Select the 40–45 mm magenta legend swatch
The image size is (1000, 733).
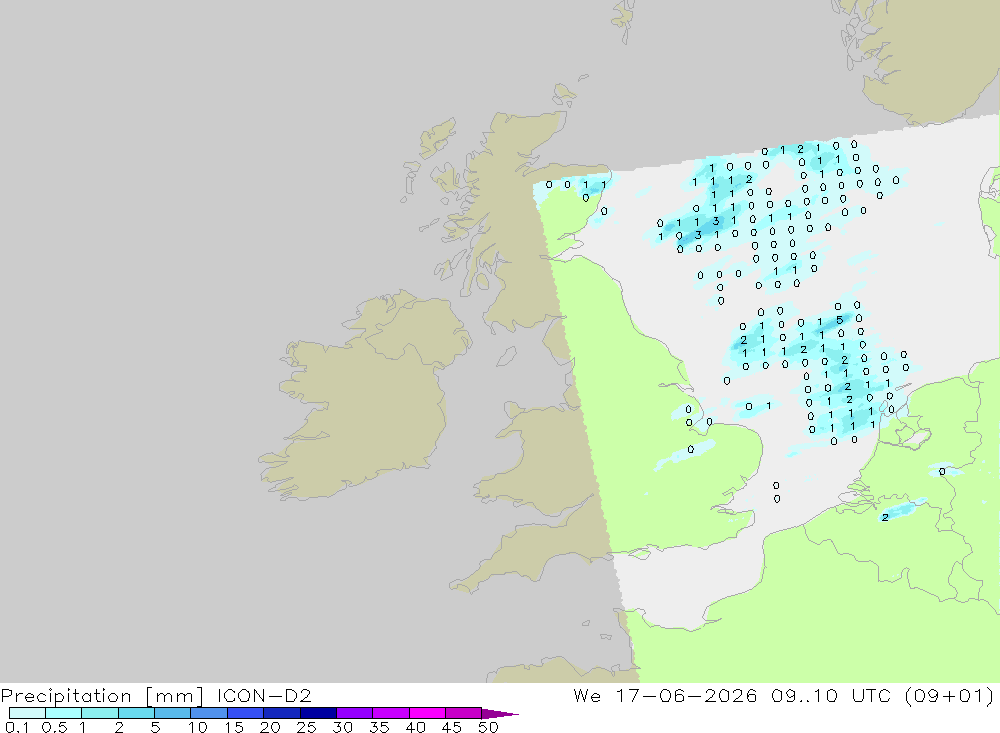(x=427, y=713)
